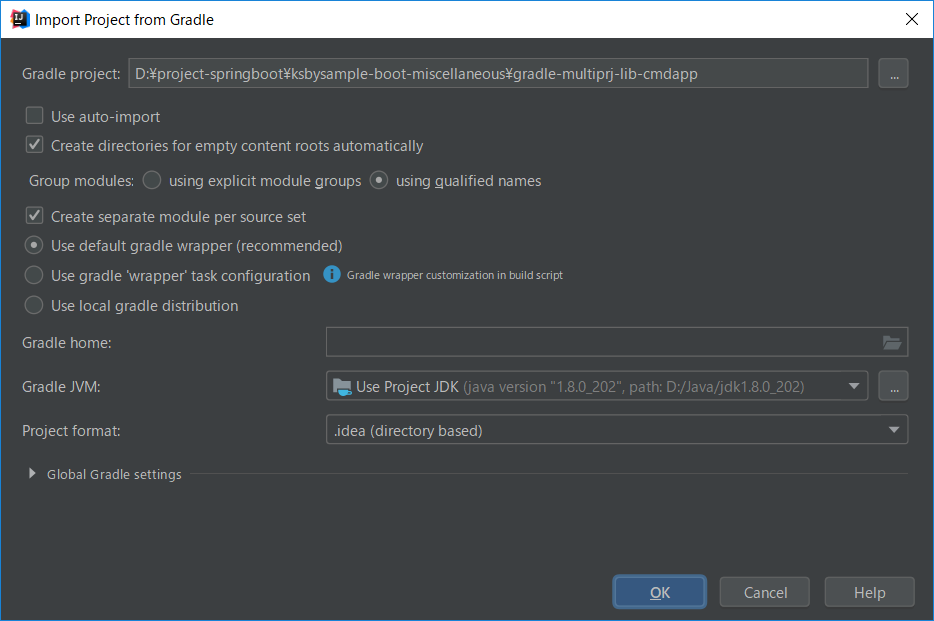Click 'Gradle wrapper customization in build script' text

[454, 275]
